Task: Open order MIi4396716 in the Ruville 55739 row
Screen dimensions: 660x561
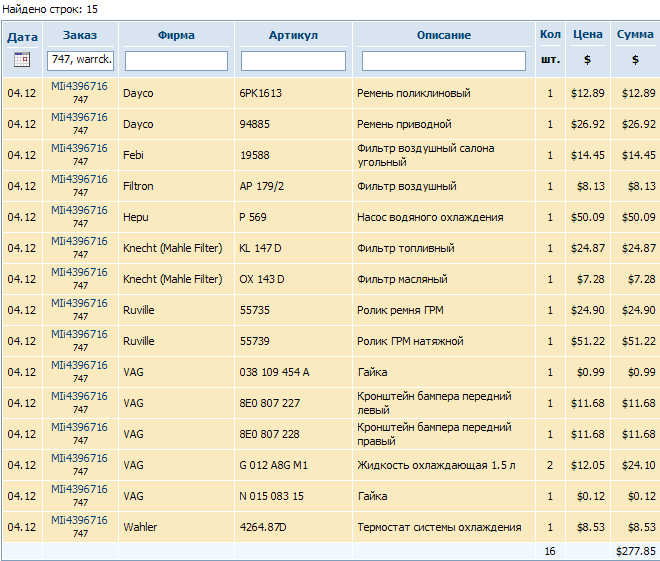Action: [x=80, y=334]
